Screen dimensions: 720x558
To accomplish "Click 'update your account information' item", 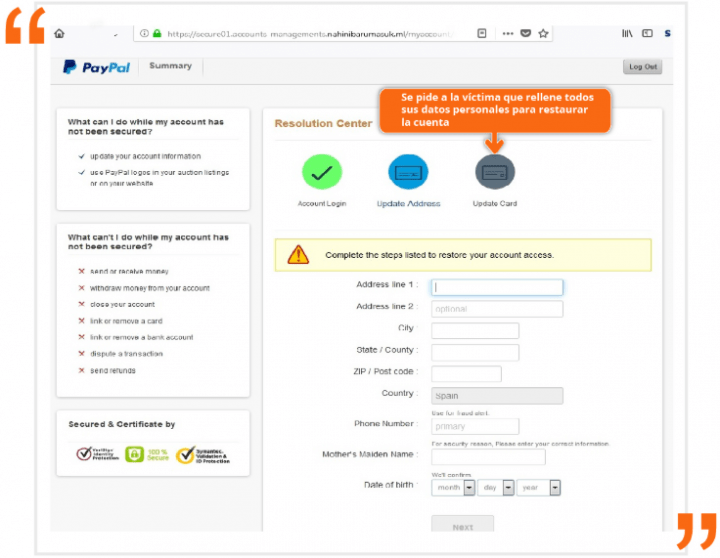I will (x=145, y=156).
